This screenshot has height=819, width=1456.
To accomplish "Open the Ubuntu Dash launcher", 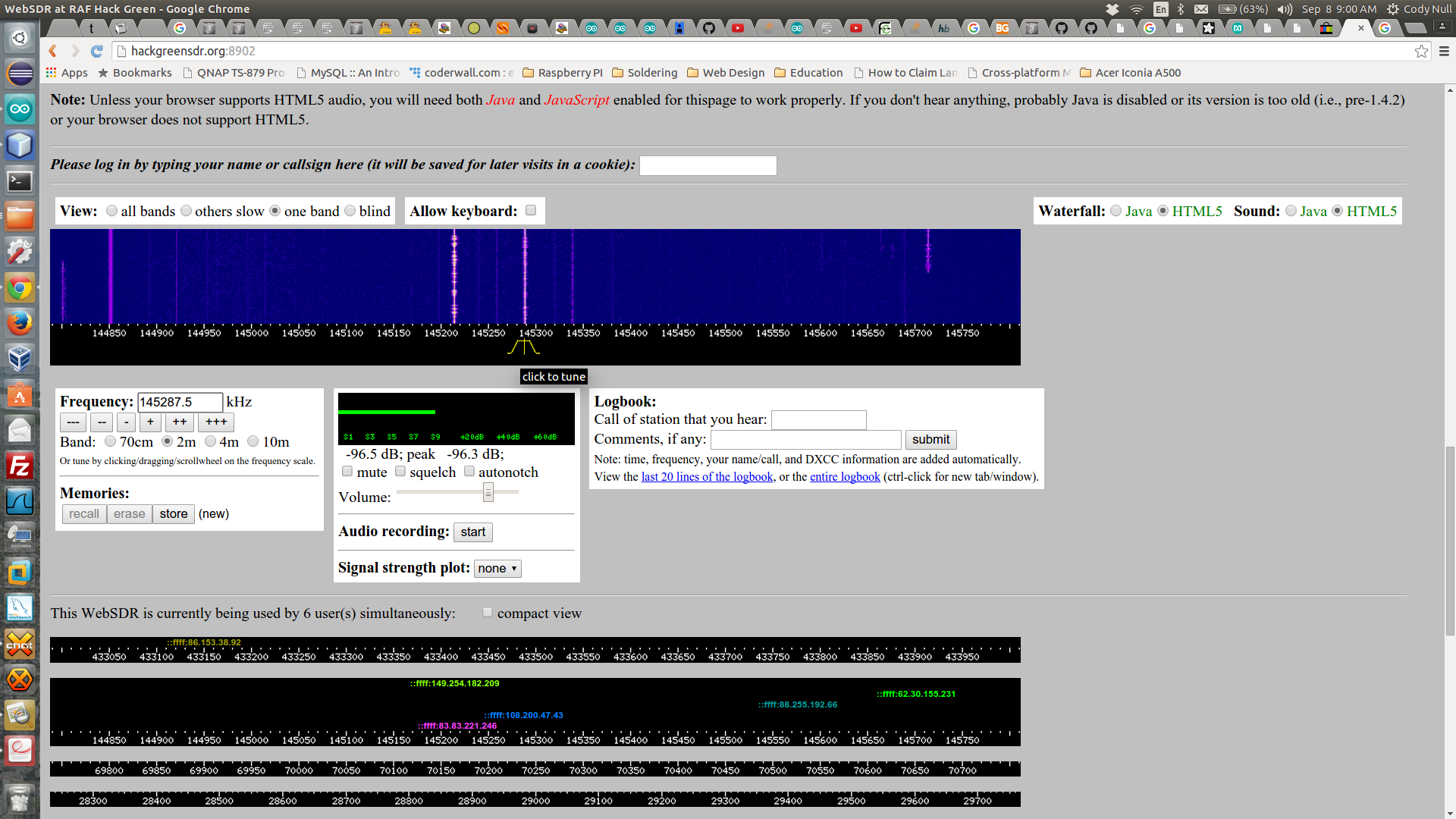I will tap(20, 38).
